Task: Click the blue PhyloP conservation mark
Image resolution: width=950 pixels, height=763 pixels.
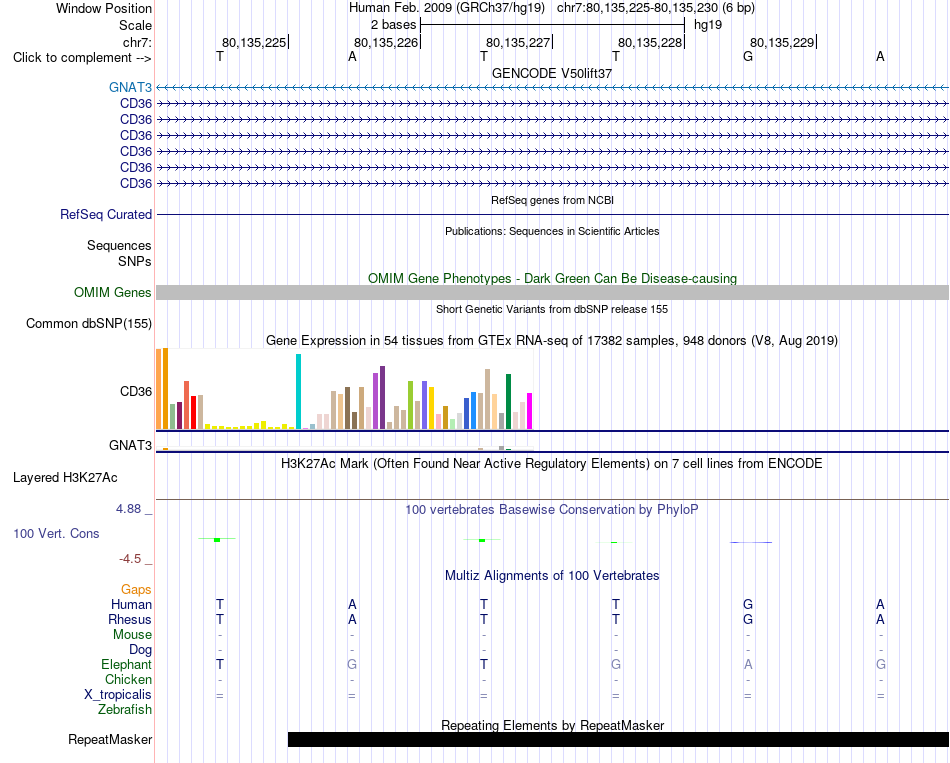Action: click(x=751, y=542)
